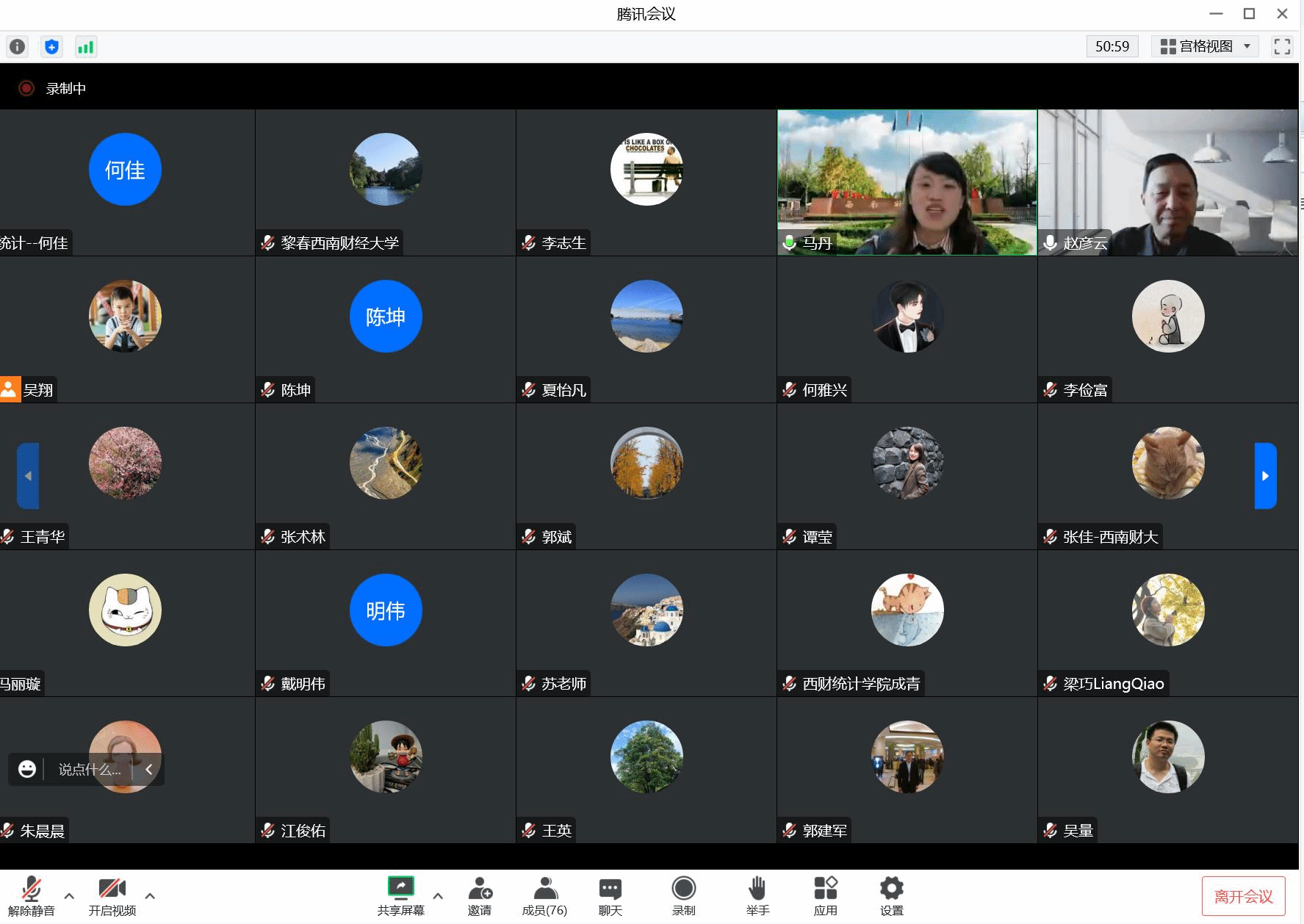Raise hand with 举手 button
This screenshot has height=924, width=1304.
tap(757, 896)
